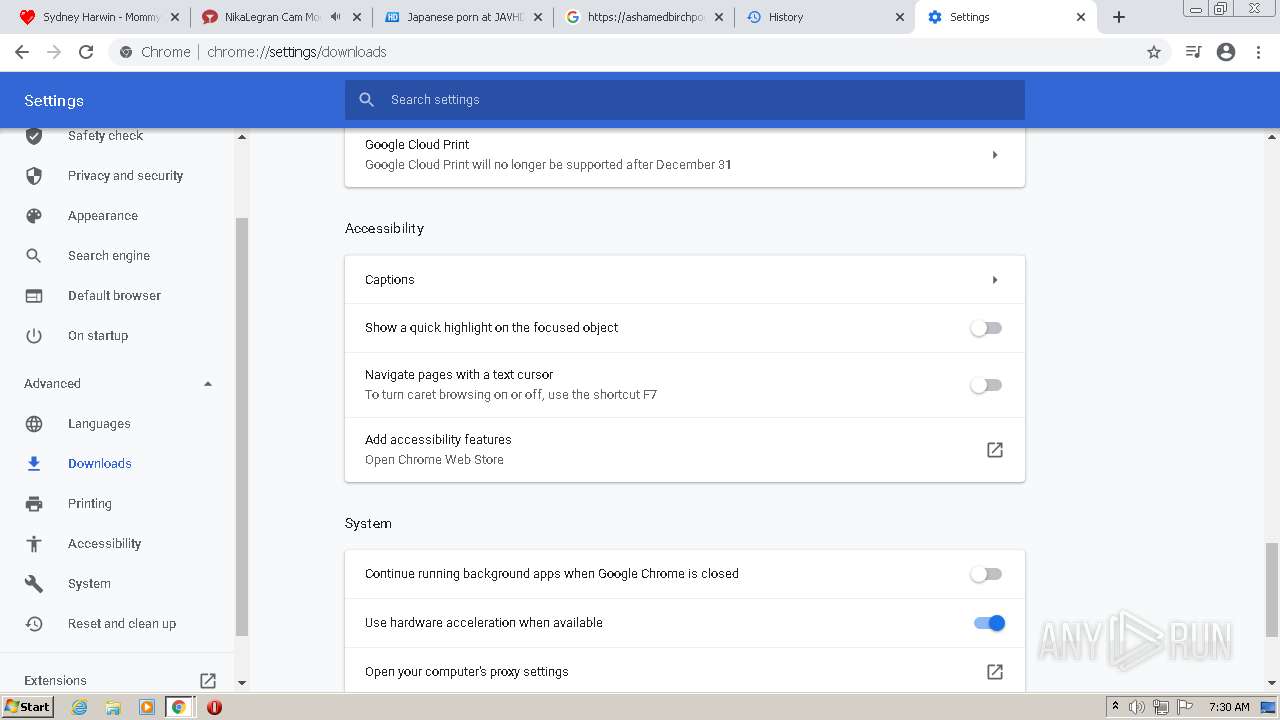This screenshot has width=1280, height=720.
Task: Close the History tab
Action: pyautogui.click(x=899, y=17)
